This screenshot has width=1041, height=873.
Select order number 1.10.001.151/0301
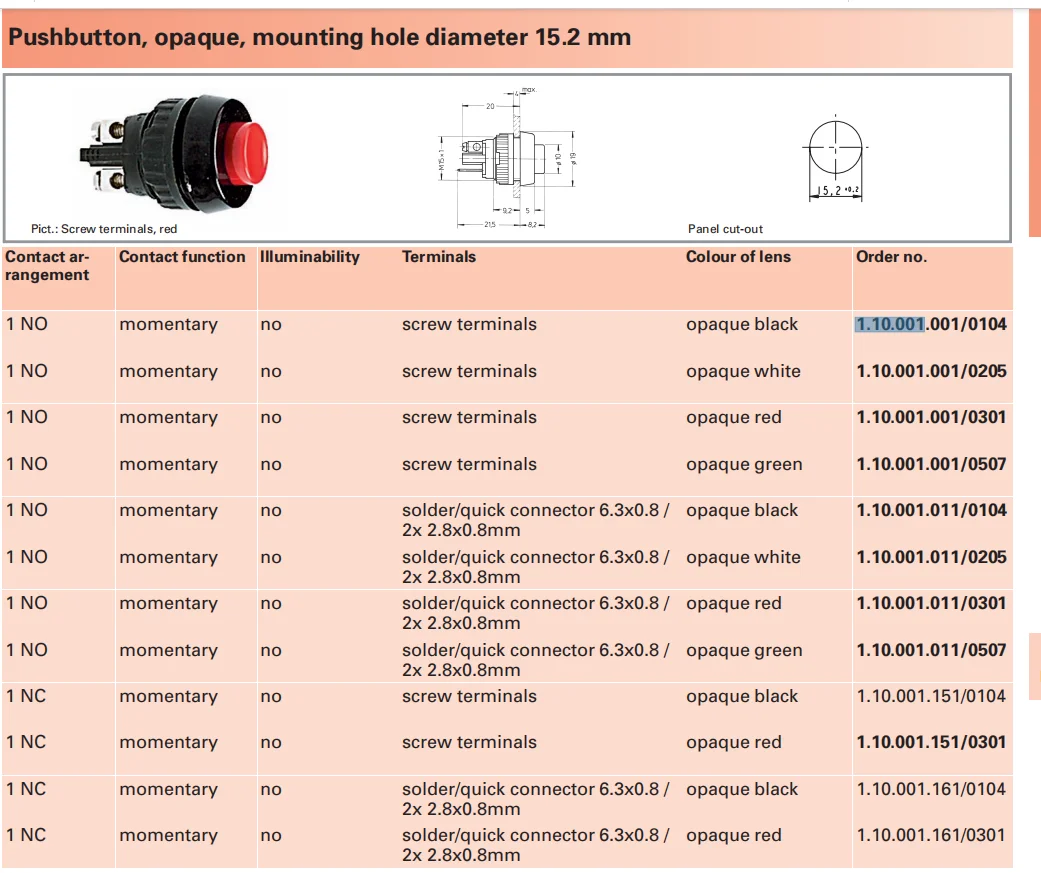pyautogui.click(x=931, y=742)
